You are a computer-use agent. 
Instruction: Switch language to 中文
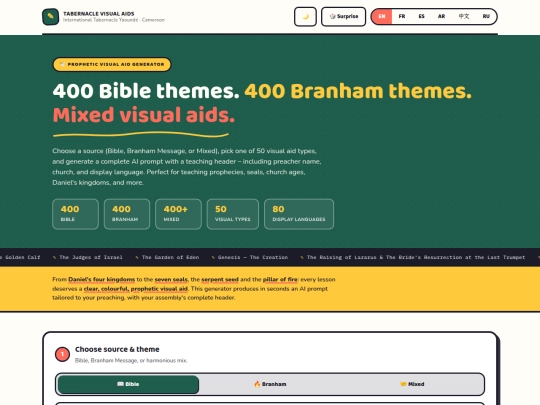pyautogui.click(x=464, y=17)
